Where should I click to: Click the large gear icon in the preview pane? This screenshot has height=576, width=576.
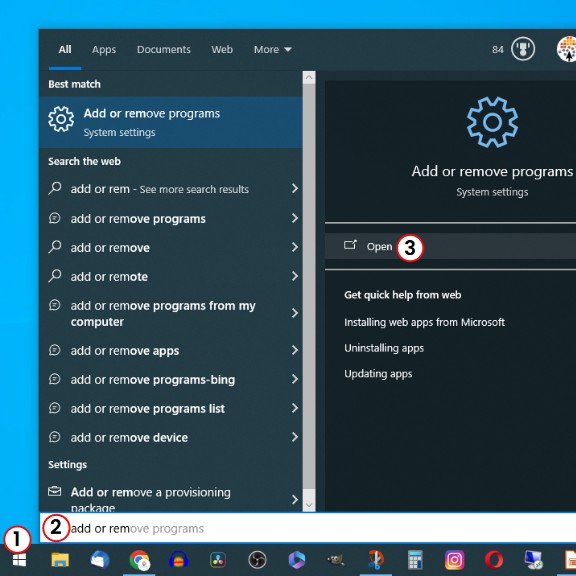click(492, 122)
